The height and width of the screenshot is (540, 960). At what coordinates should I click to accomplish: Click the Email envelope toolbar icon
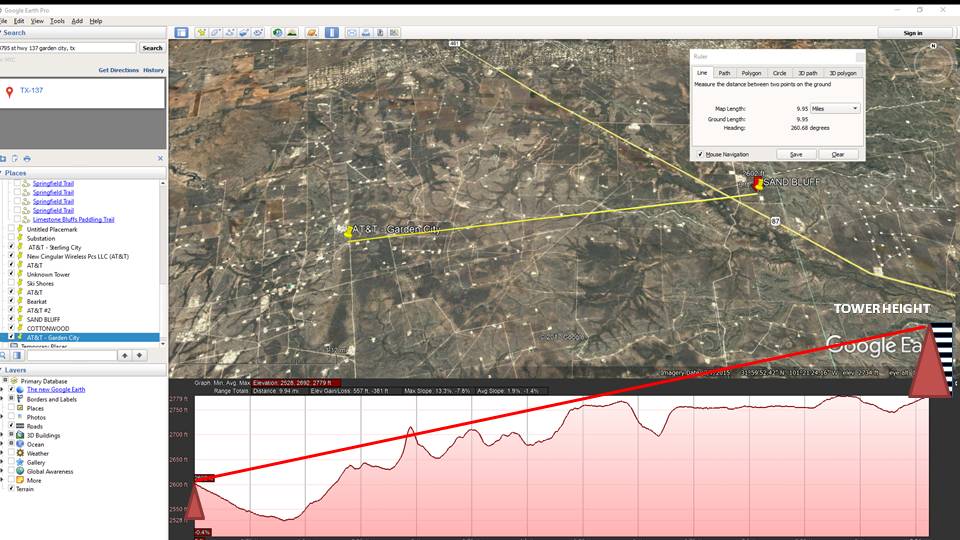351,32
